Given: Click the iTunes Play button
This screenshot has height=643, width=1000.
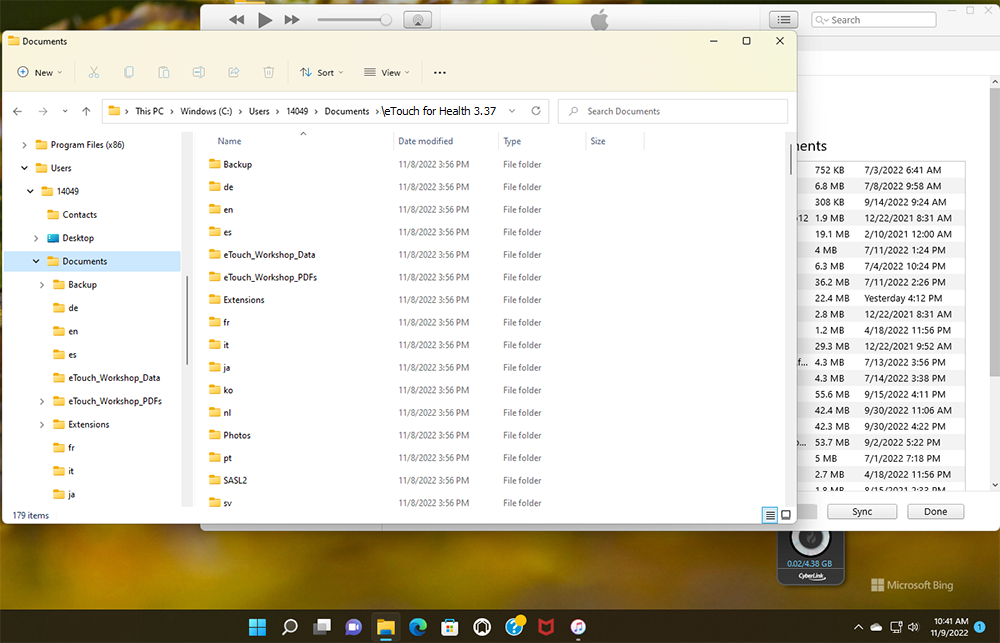Looking at the screenshot, I should coord(265,20).
